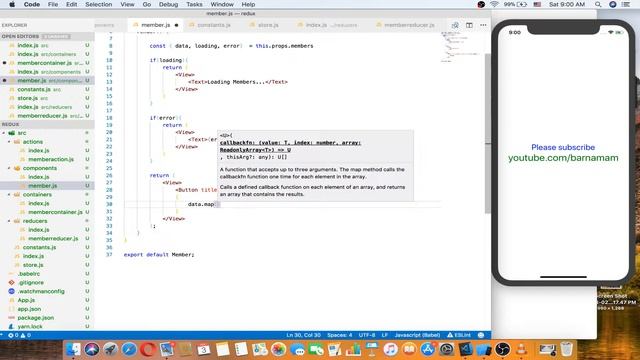Screen dimensions: 640x360
Task: Open Notification Center from the menu bar
Action: tap(626, 4)
